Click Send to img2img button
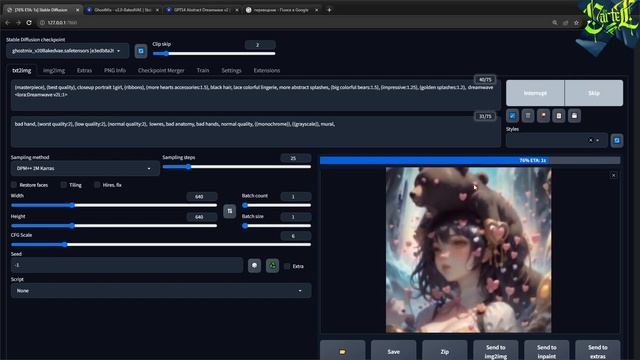Screen dimensions: 640x360 click(x=496, y=351)
